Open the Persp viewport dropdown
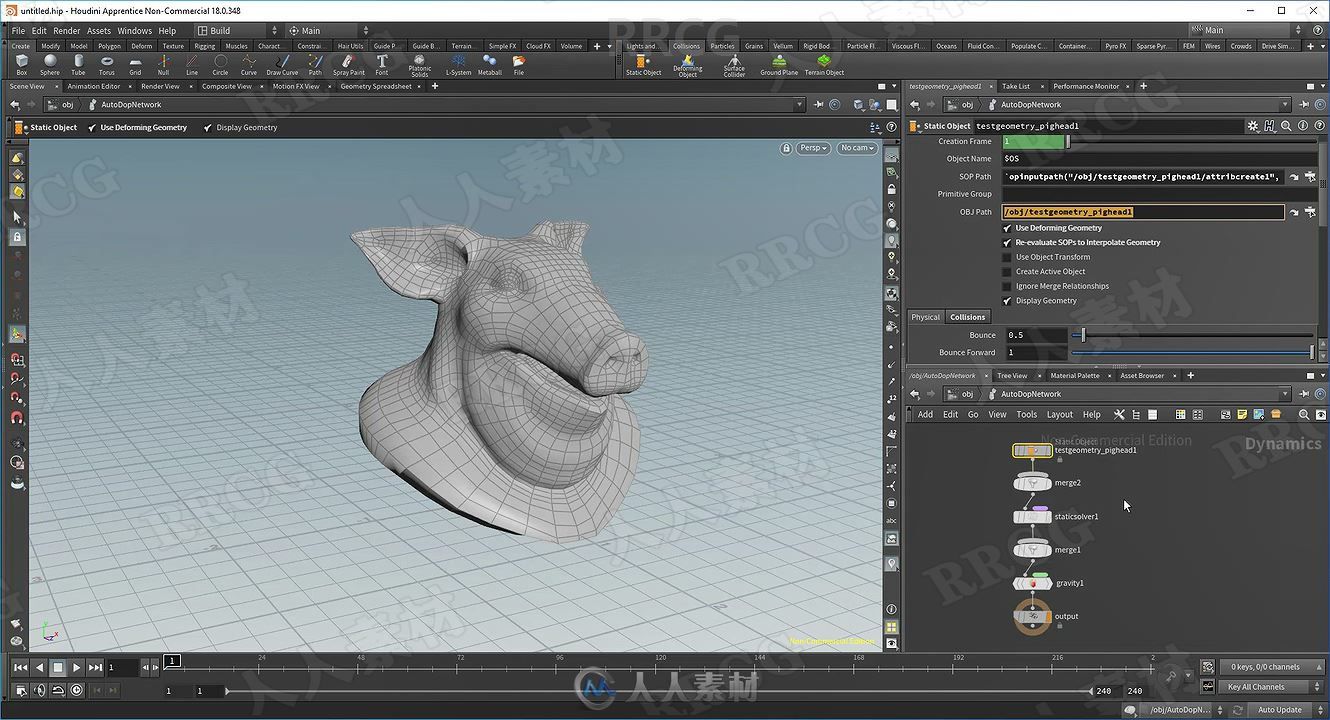1330x720 pixels. click(813, 148)
